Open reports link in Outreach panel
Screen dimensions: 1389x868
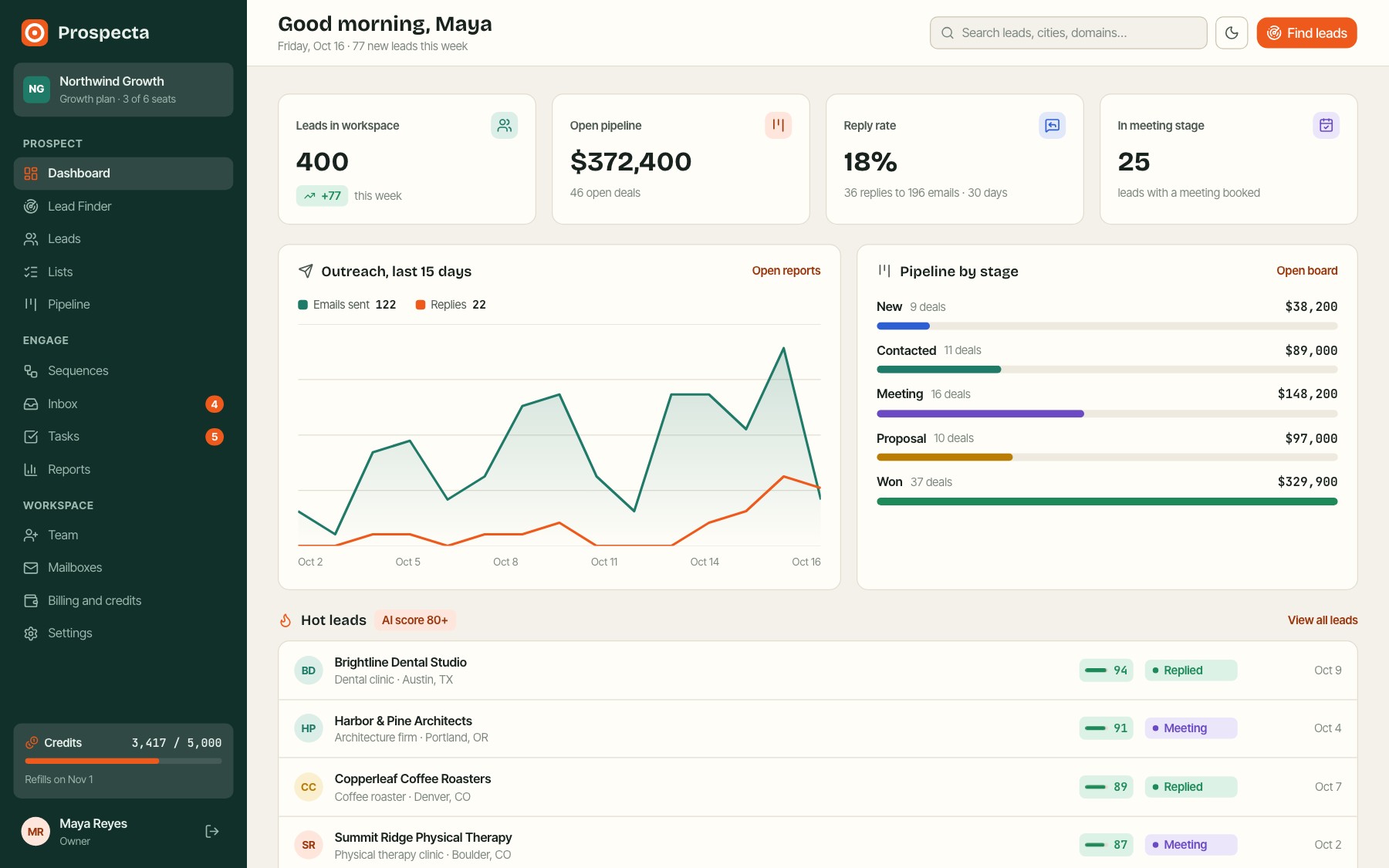[786, 271]
